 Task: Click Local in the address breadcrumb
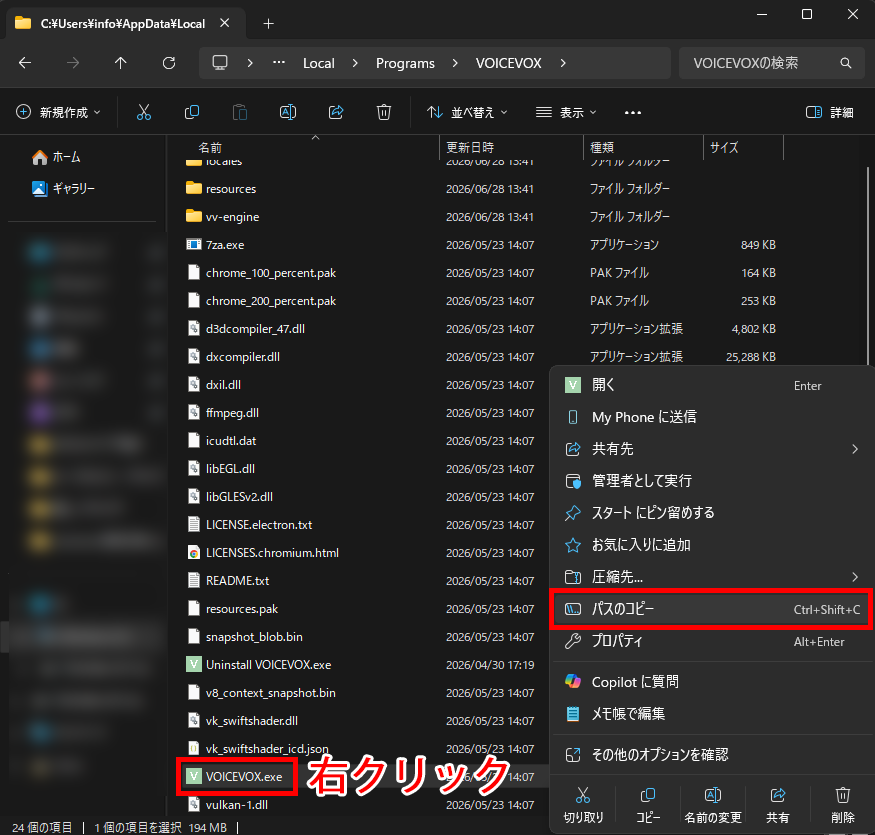(319, 63)
